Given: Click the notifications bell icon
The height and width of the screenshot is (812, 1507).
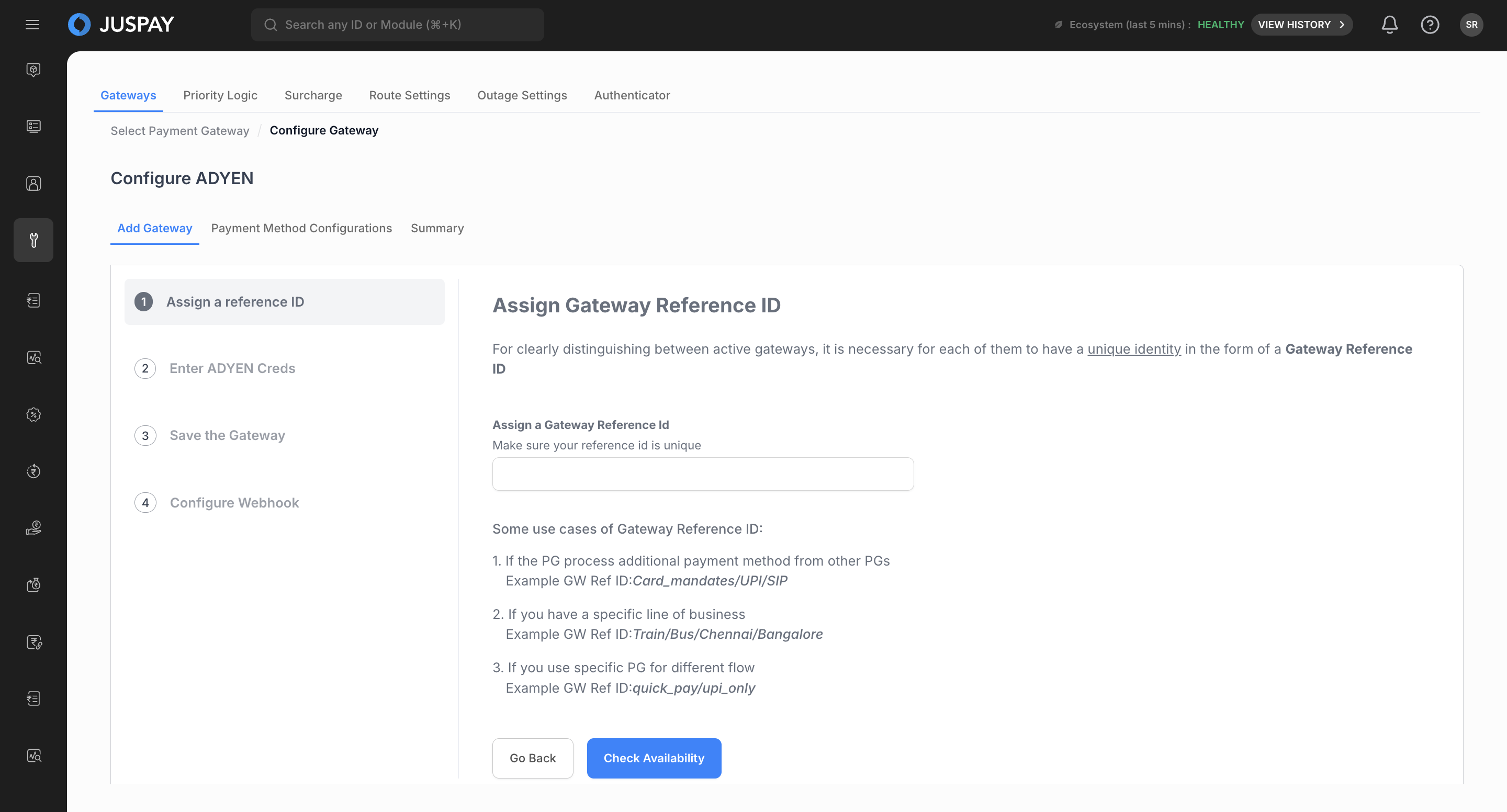Looking at the screenshot, I should tap(1389, 25).
